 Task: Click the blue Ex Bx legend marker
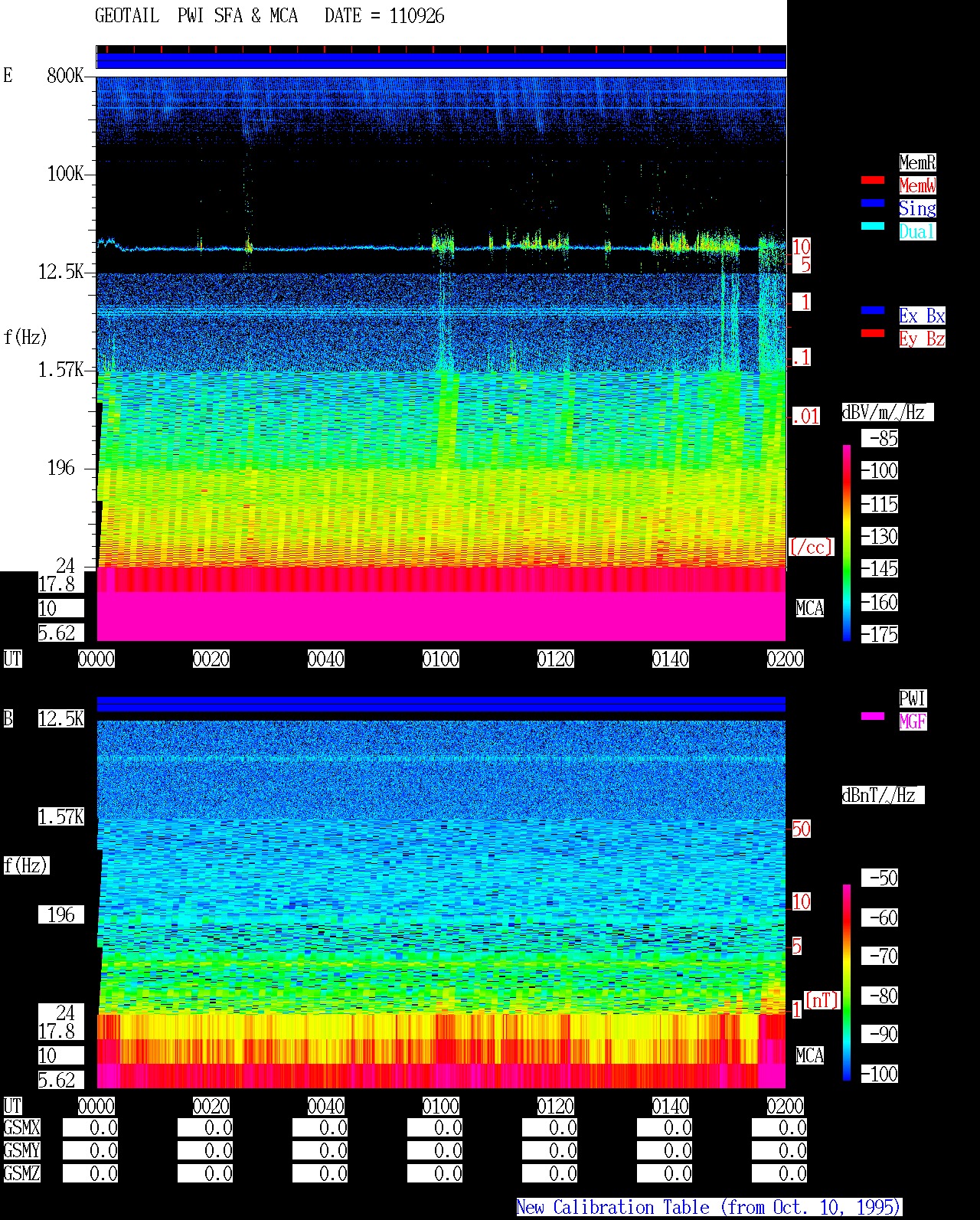point(873,311)
